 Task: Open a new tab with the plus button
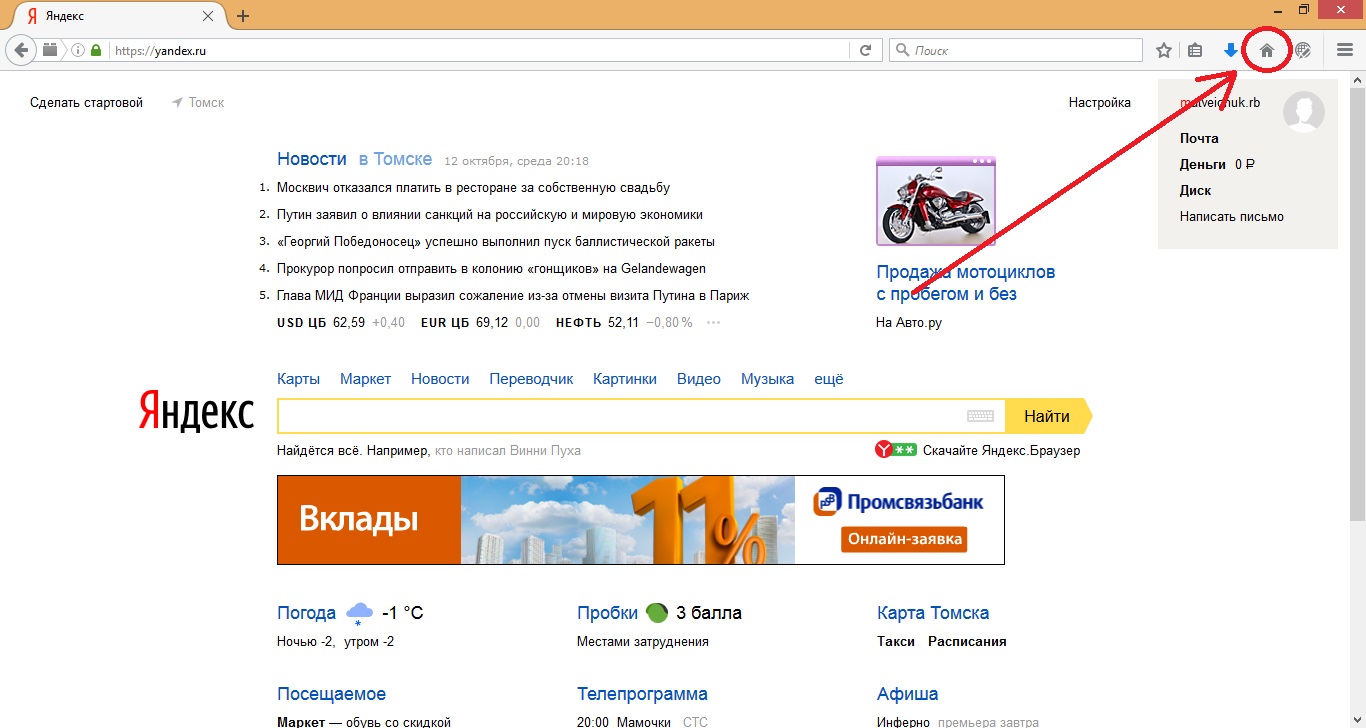coord(243,16)
